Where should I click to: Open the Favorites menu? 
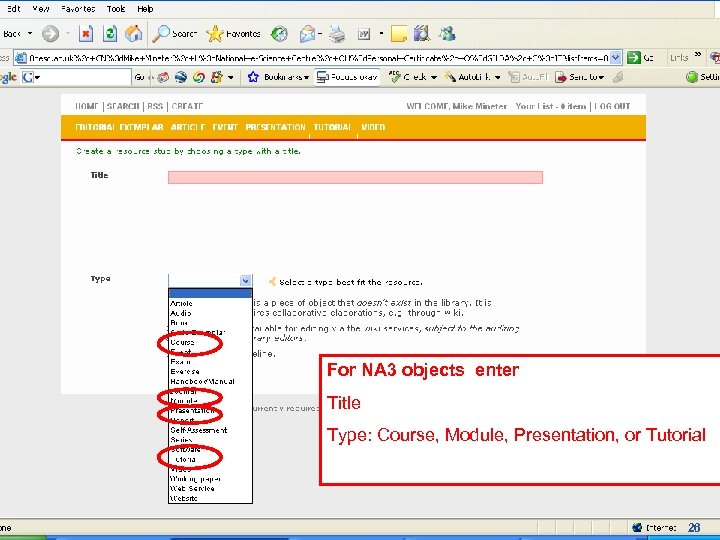[x=78, y=9]
